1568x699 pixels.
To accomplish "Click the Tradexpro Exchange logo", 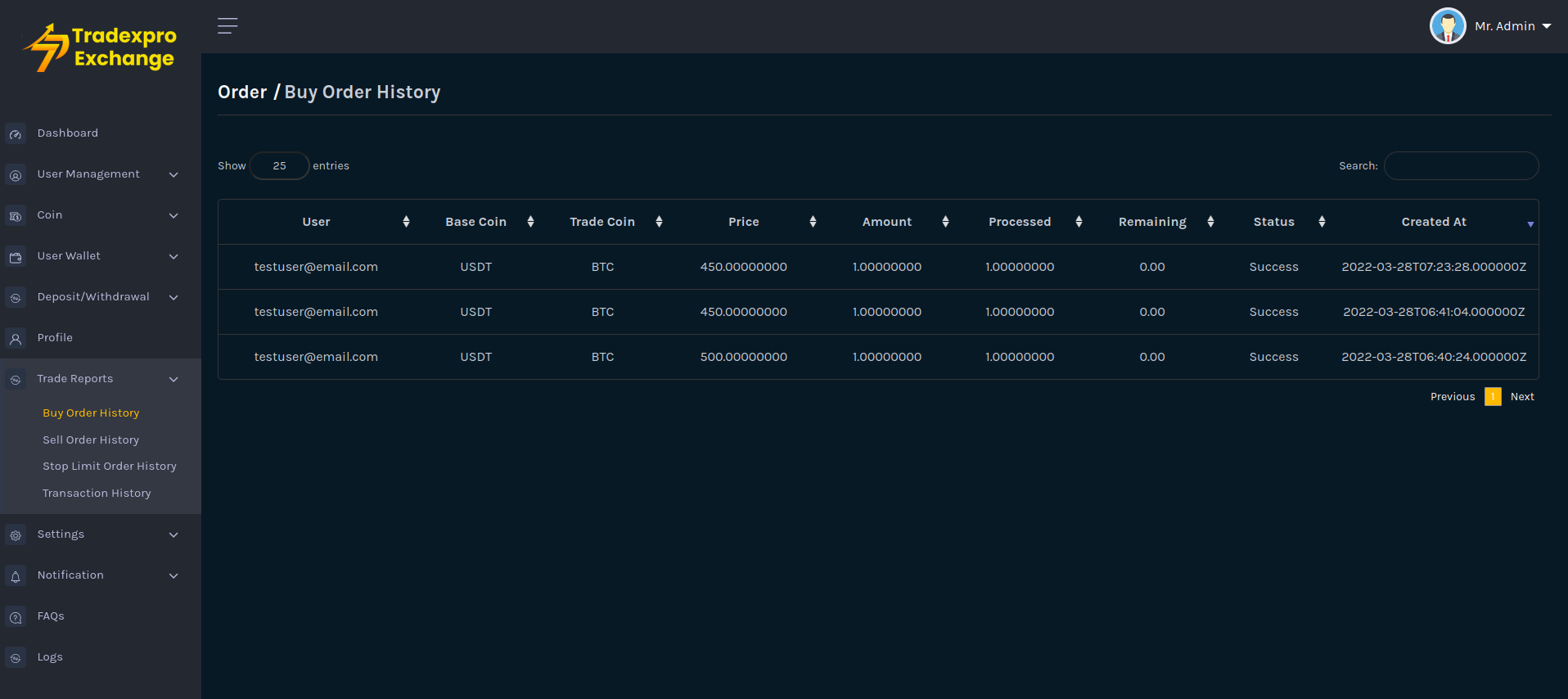I will [101, 47].
